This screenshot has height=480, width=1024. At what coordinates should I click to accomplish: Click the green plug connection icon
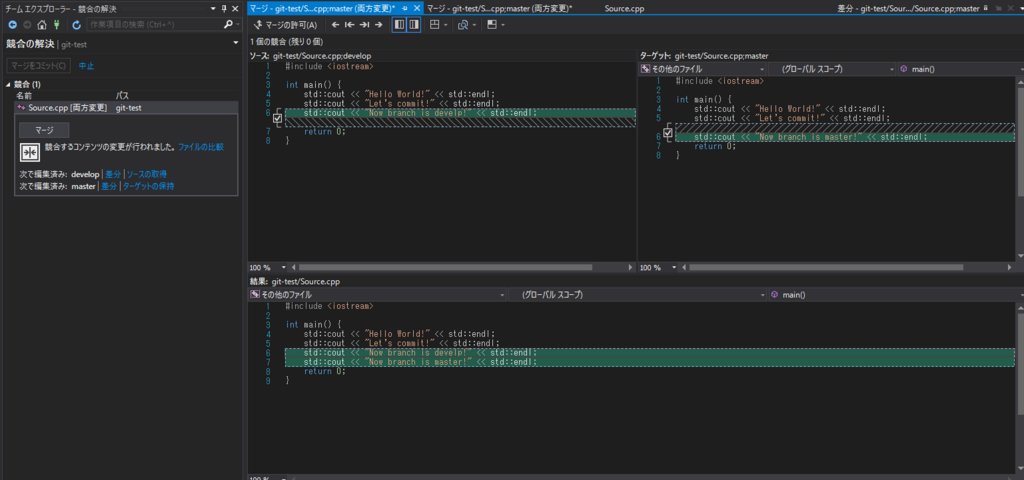click(x=56, y=23)
